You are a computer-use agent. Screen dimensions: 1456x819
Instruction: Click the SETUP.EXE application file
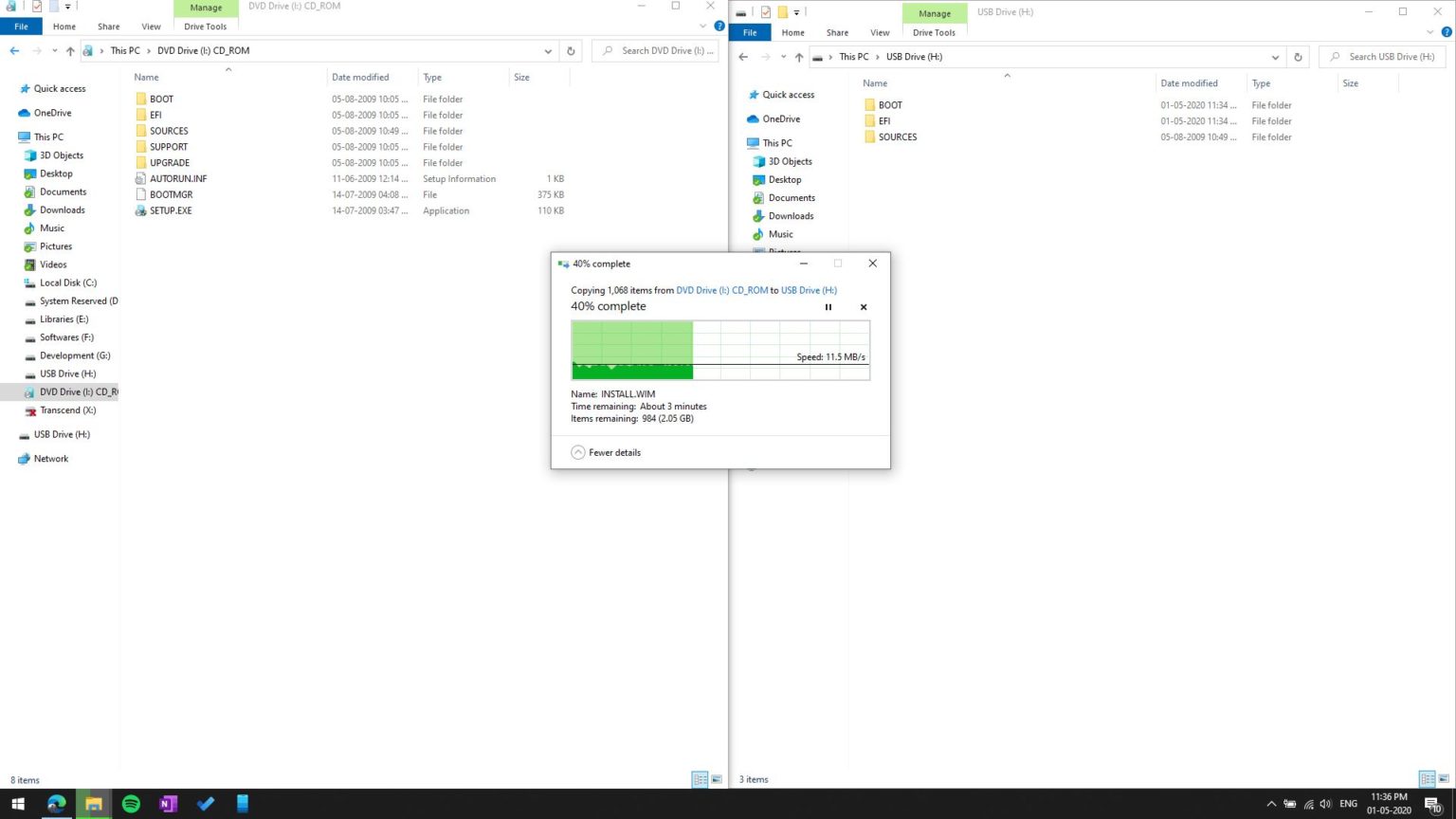[x=171, y=210]
